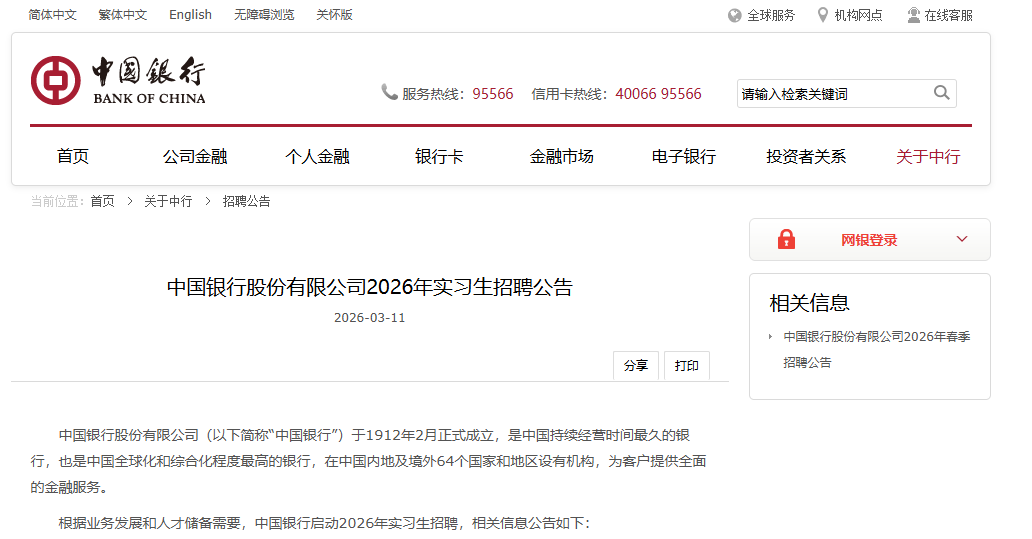Image resolution: width=1032 pixels, height=539 pixels.
Task: Open 全球服务 link text
Action: [771, 15]
